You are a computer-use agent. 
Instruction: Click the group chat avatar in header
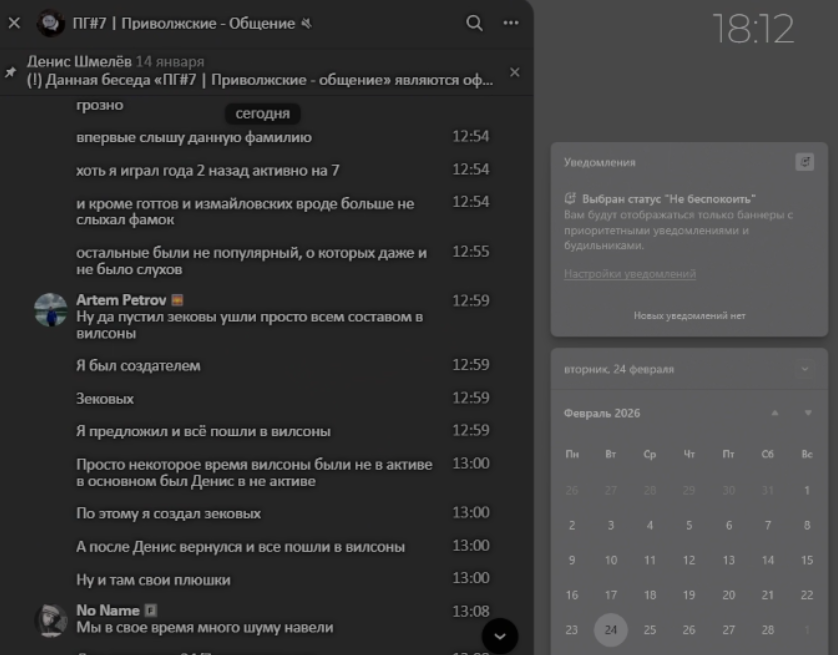50,23
